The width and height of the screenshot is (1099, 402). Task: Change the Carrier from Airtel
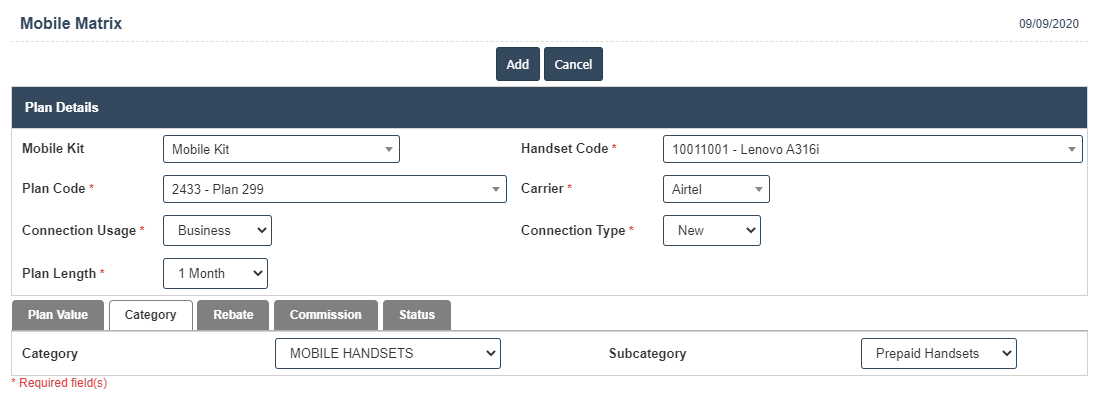click(x=715, y=189)
